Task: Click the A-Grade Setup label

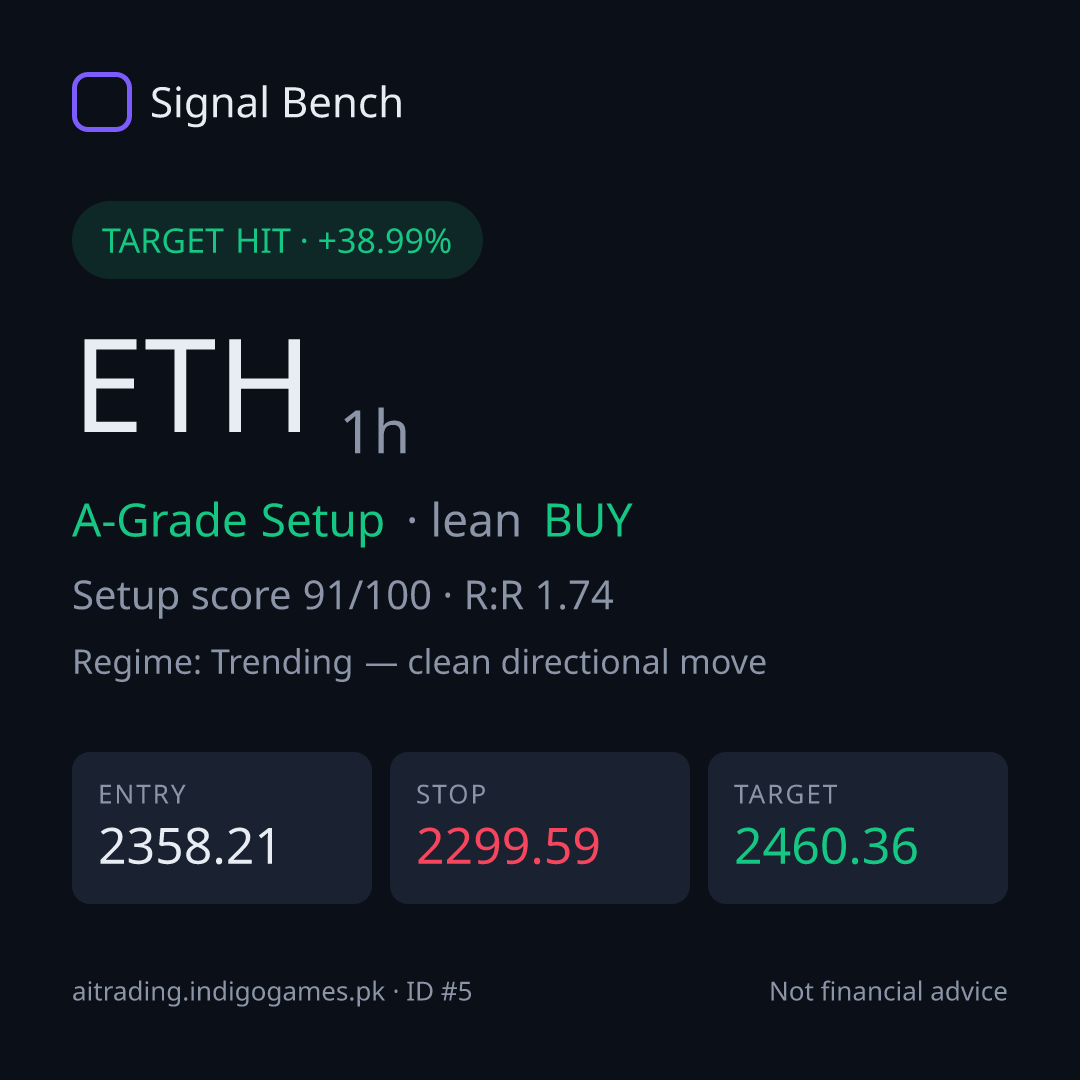Action: point(228,521)
